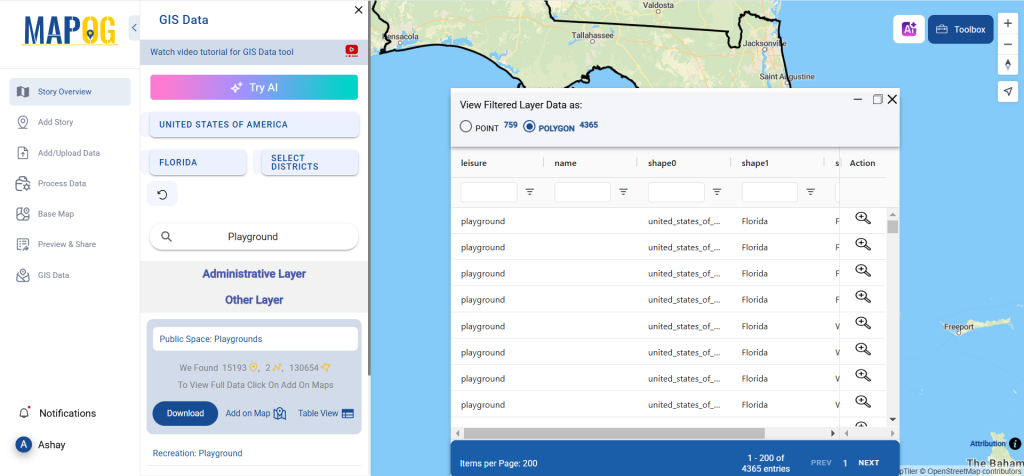Click the reset refresh icon under Florida
The width and height of the screenshot is (1024, 476).
[162, 194]
